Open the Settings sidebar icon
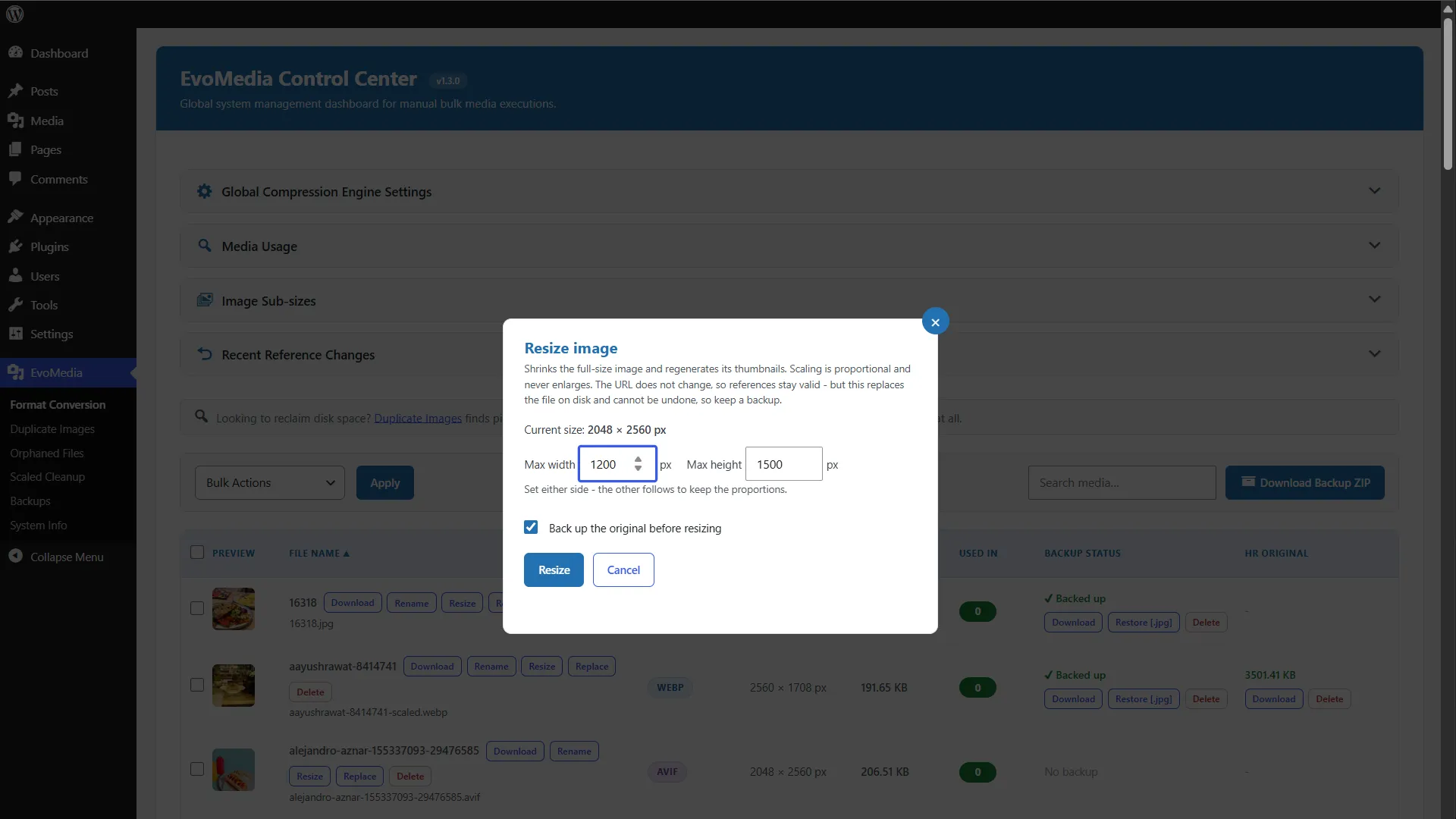 15,334
